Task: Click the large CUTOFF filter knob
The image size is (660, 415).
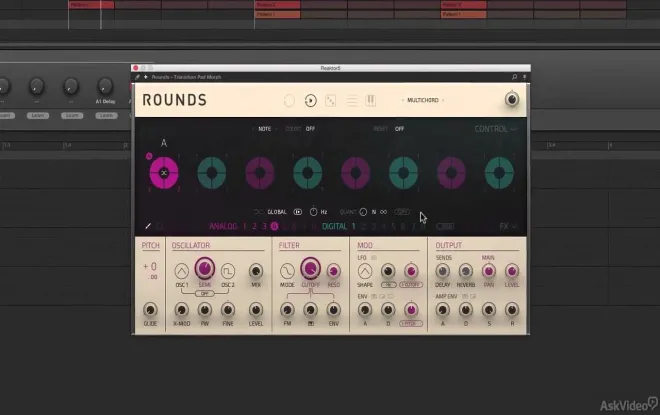Action: (310, 268)
